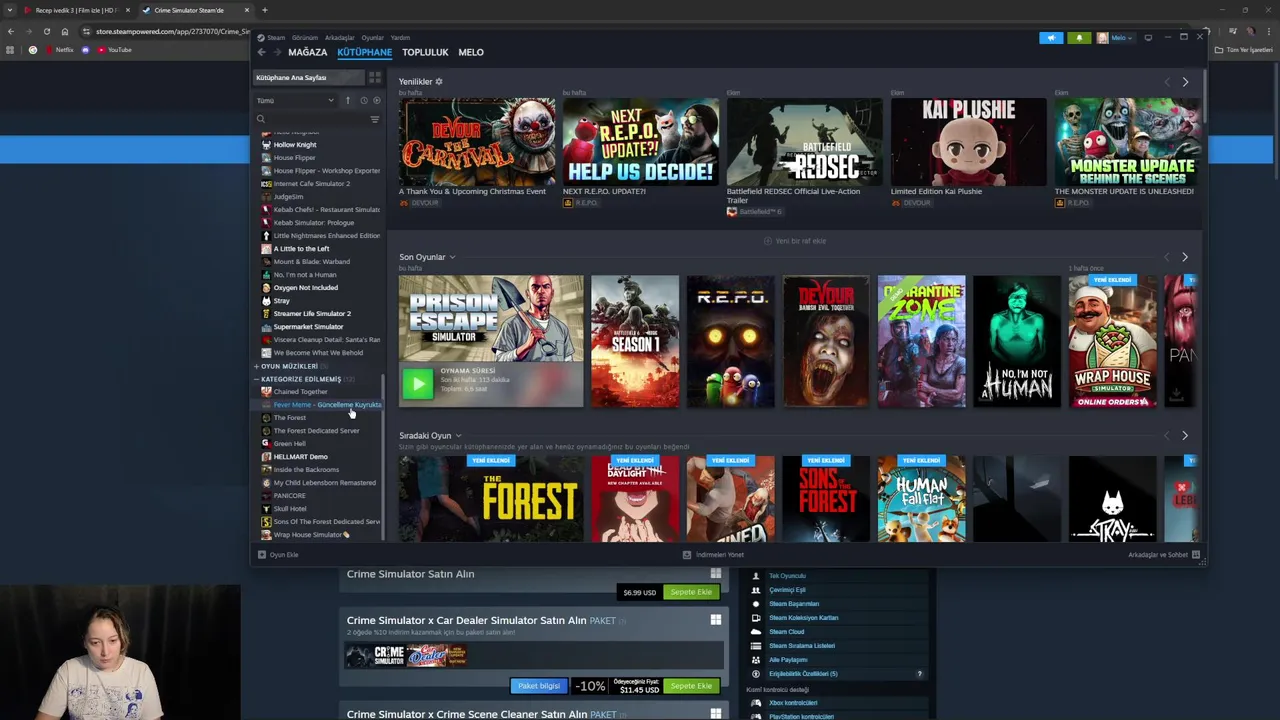Expand Son Oyunlar shelf dropdown
Viewport: 1280px width, 720px height.
(452, 258)
